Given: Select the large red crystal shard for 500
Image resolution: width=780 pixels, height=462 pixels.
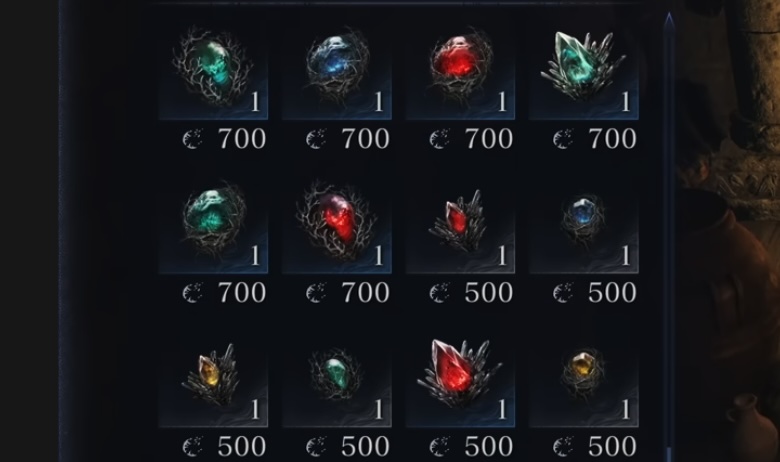Looking at the screenshot, I should point(460,376).
